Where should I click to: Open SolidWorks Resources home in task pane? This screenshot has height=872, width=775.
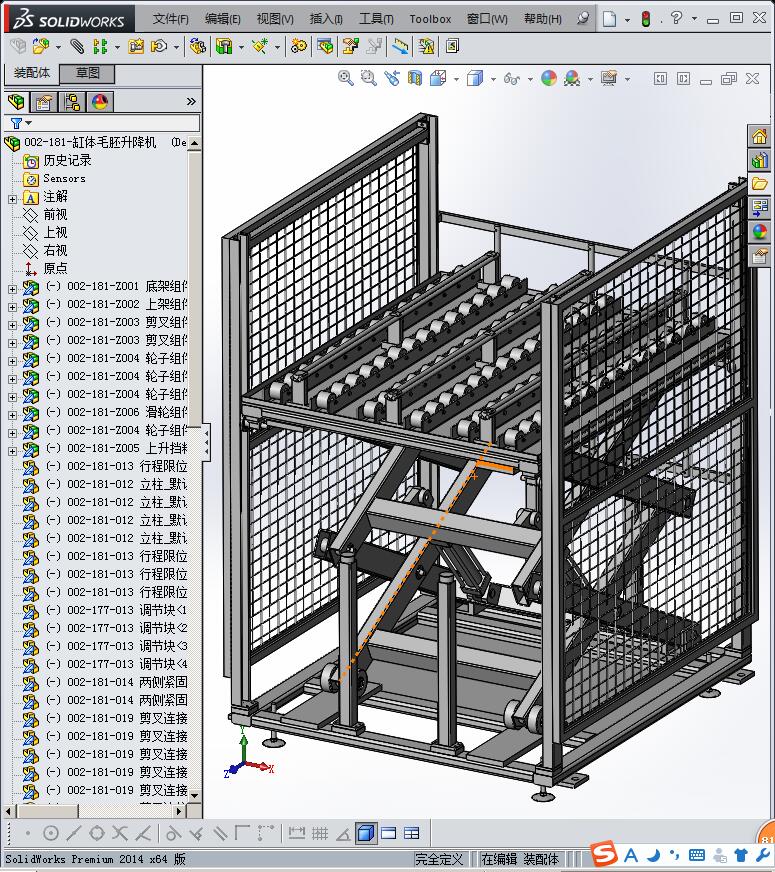click(x=759, y=136)
